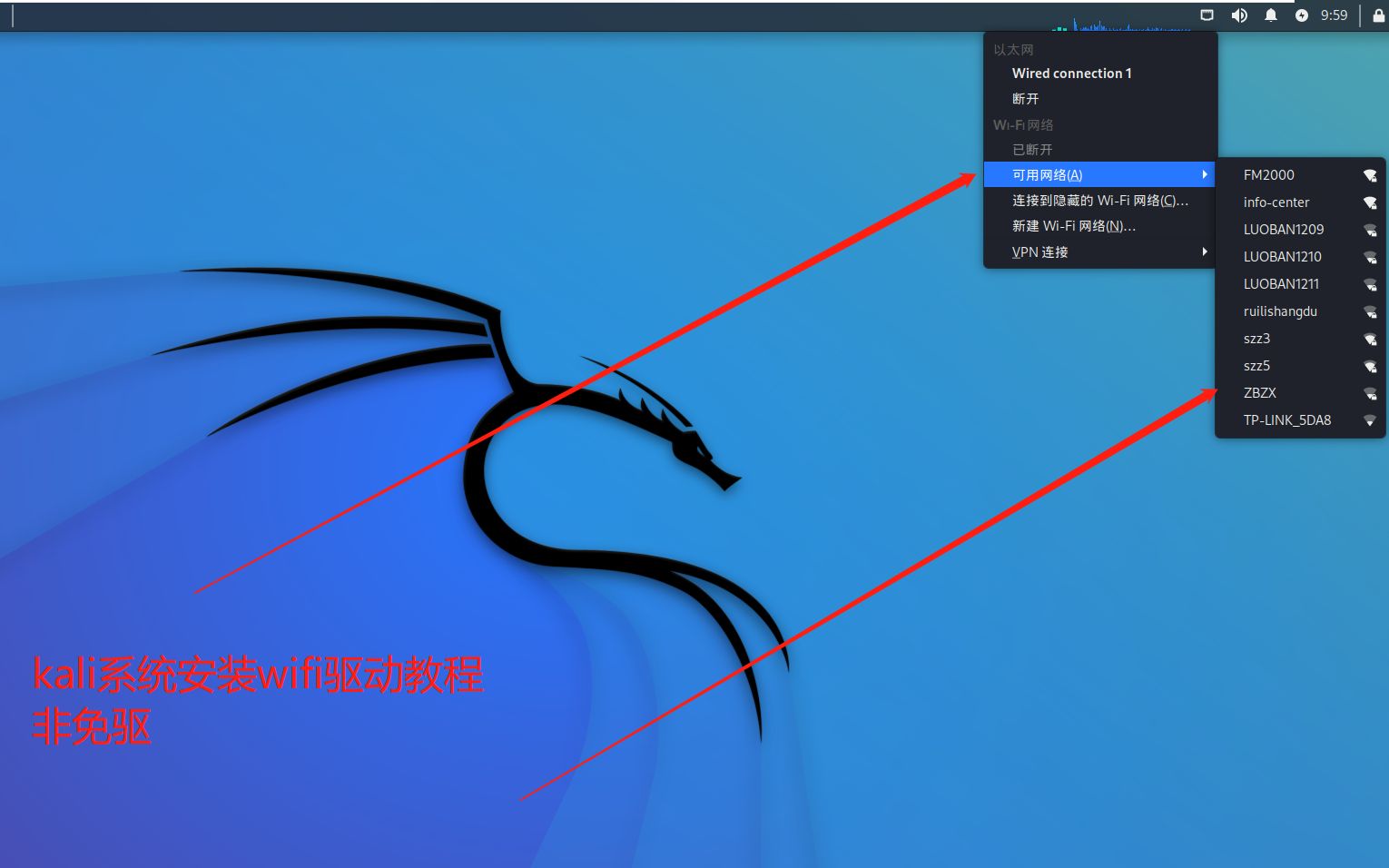Click the signal icon beside LUOBAN1210

(1370, 258)
